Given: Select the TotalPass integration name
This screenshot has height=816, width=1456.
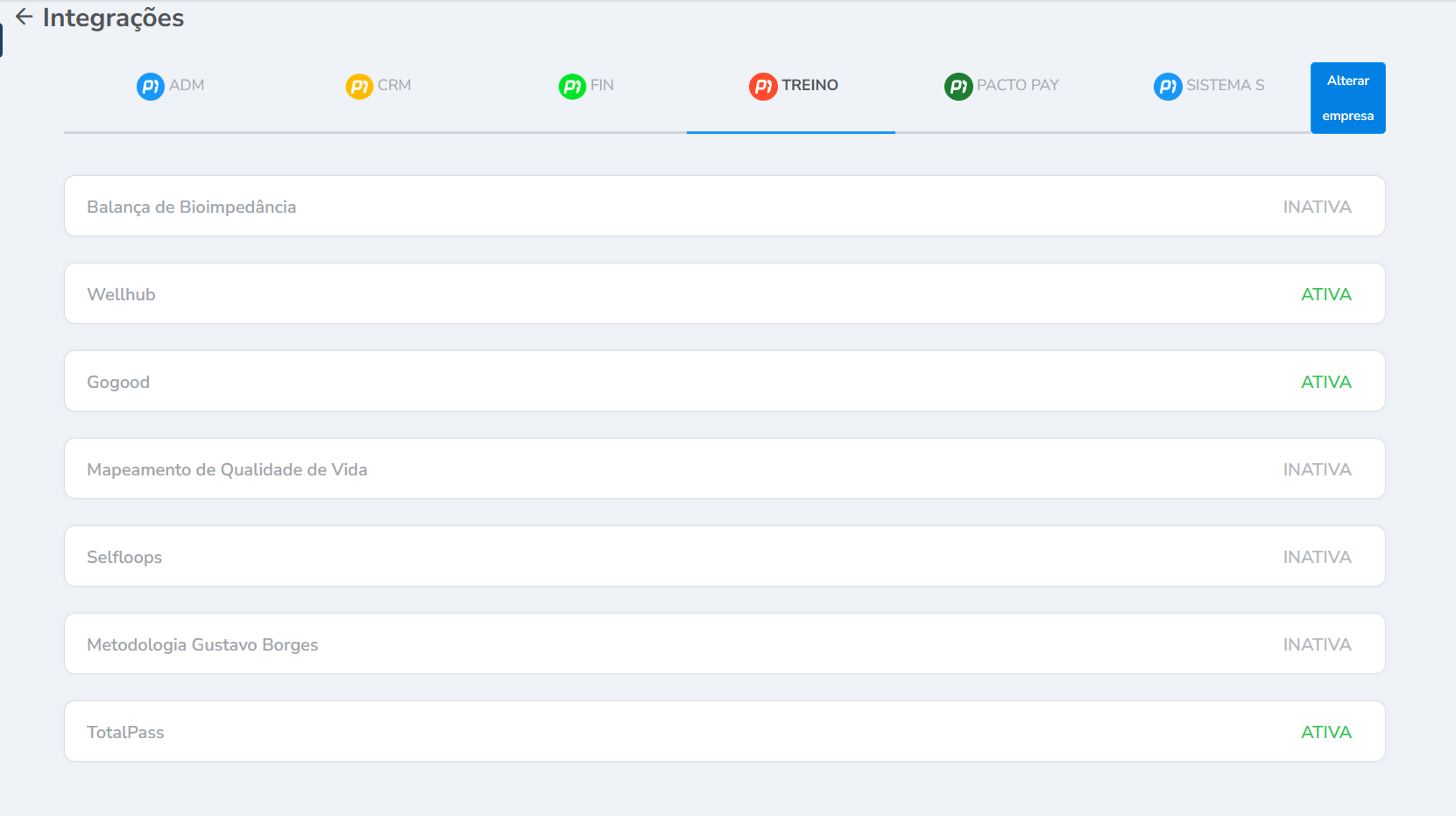Looking at the screenshot, I should (125, 732).
